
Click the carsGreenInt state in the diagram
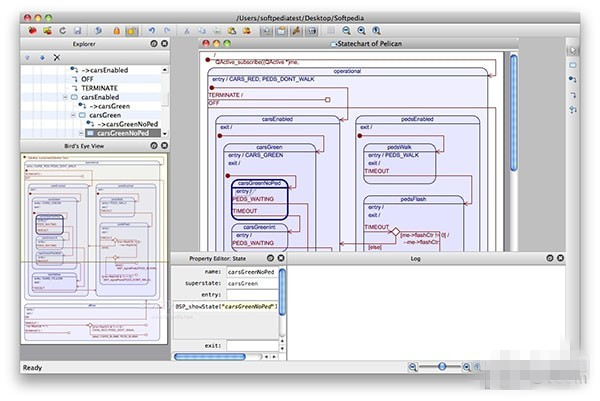(x=259, y=227)
